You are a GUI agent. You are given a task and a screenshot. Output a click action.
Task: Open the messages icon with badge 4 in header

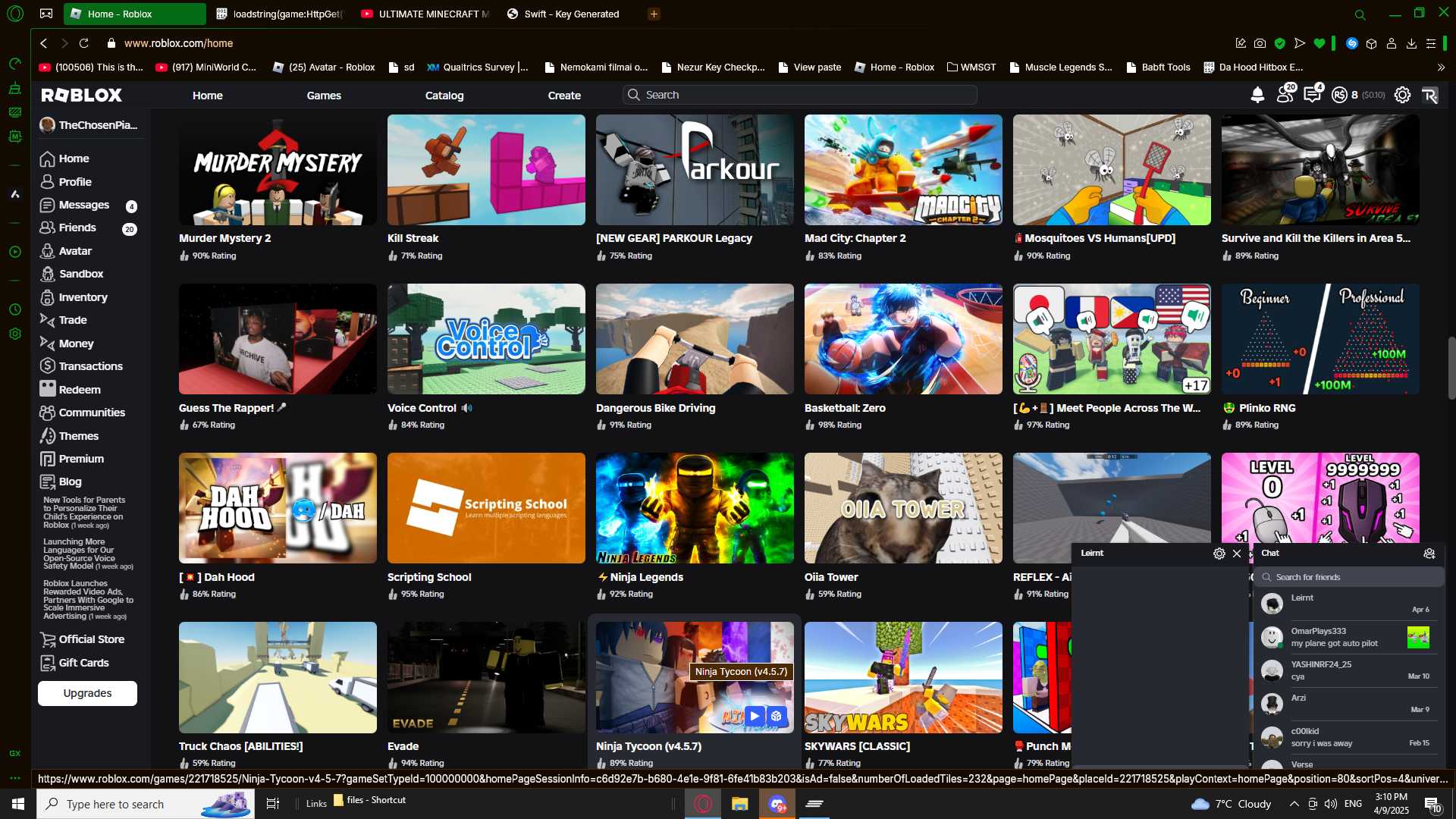(x=1313, y=94)
